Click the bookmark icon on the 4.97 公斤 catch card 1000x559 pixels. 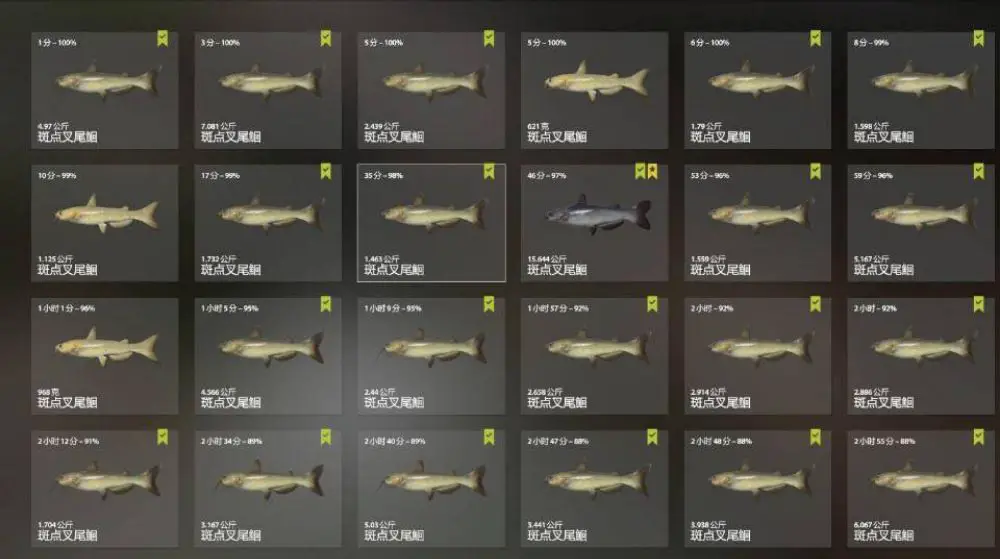click(163, 38)
